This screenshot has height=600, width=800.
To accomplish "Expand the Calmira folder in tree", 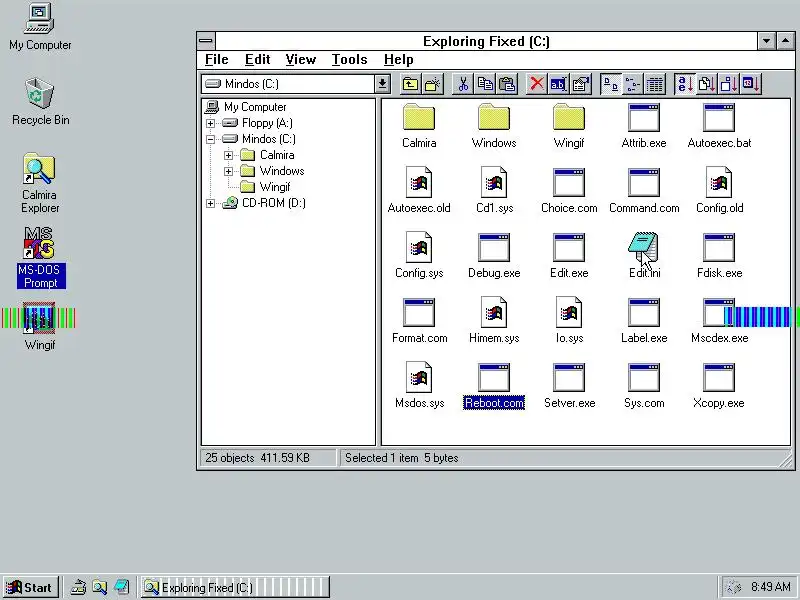I will (228, 155).
